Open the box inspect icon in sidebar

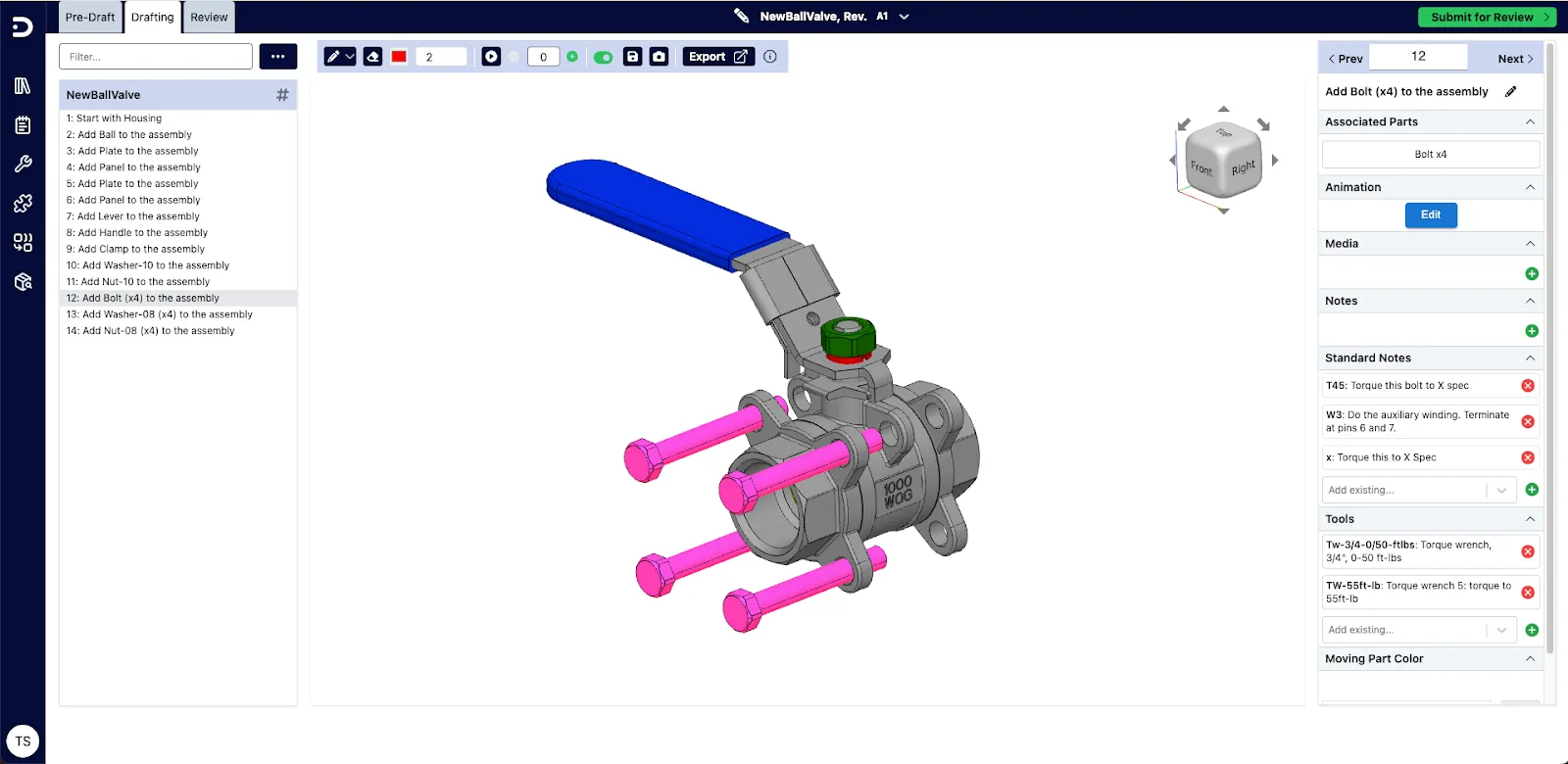[x=23, y=281]
